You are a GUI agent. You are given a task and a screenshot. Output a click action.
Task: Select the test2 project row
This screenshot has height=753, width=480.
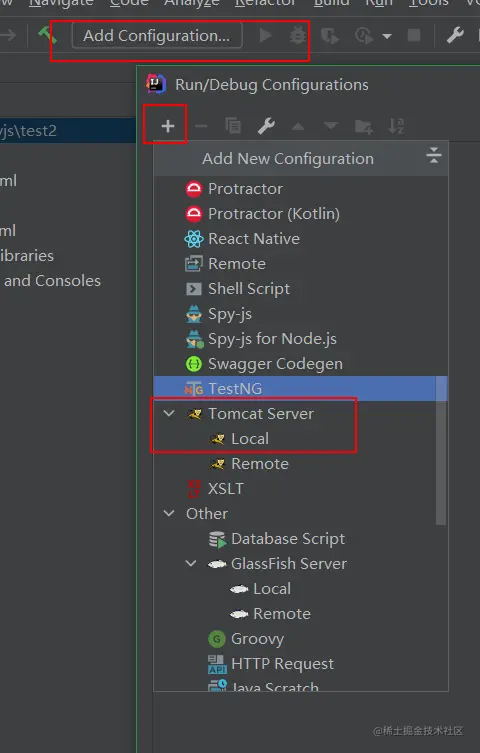[x=68, y=130]
